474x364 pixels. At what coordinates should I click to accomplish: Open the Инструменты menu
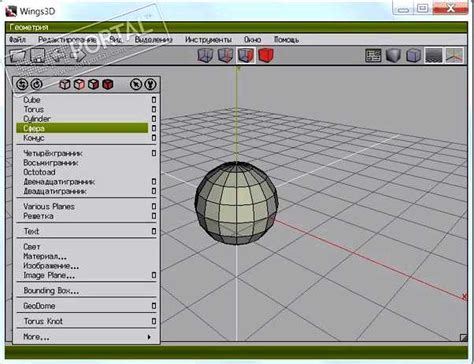(208, 40)
